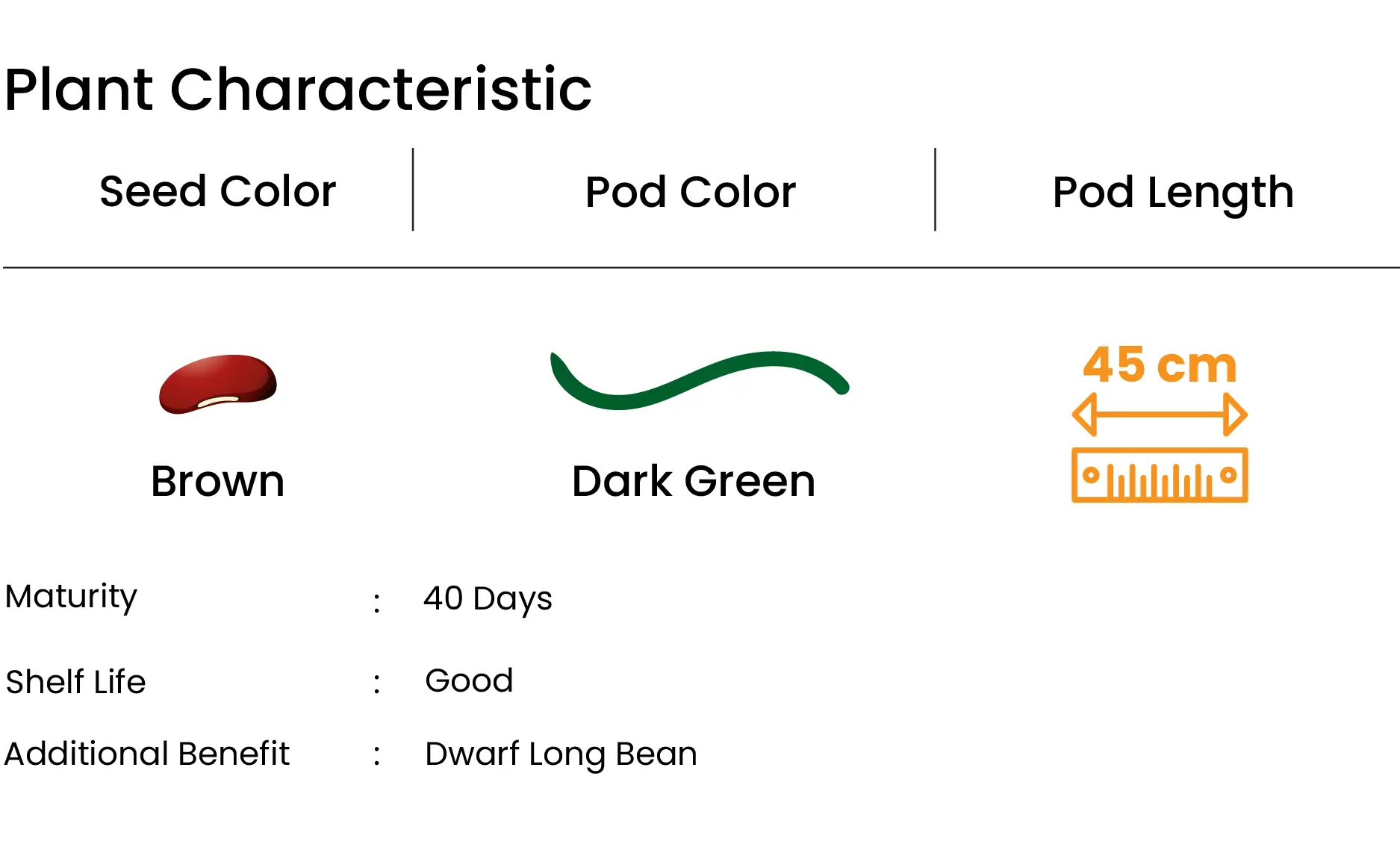1400x853 pixels.
Task: Click the Pod Color column header
Action: (691, 192)
